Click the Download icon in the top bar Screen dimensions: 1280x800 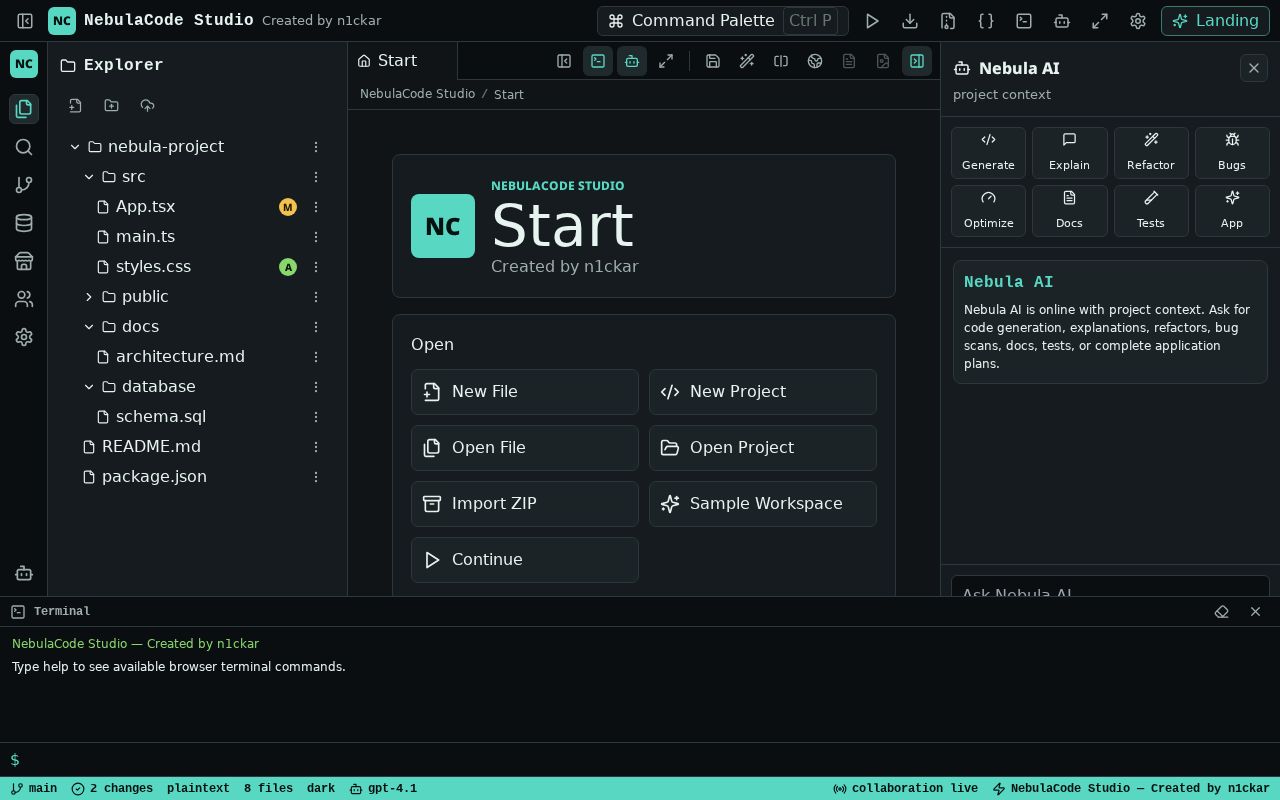coord(910,21)
